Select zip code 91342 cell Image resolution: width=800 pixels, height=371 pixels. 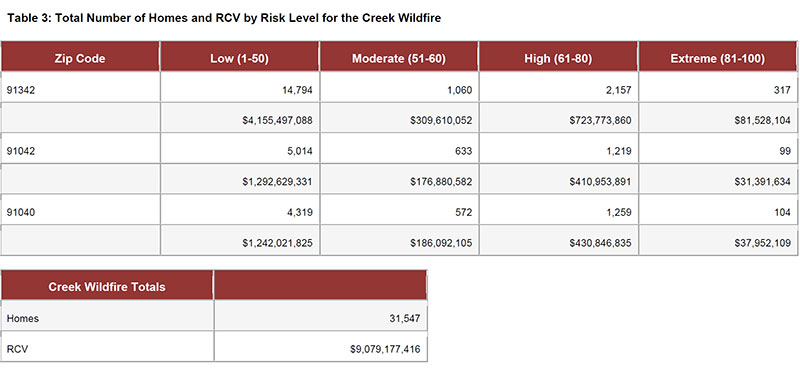coord(80,87)
